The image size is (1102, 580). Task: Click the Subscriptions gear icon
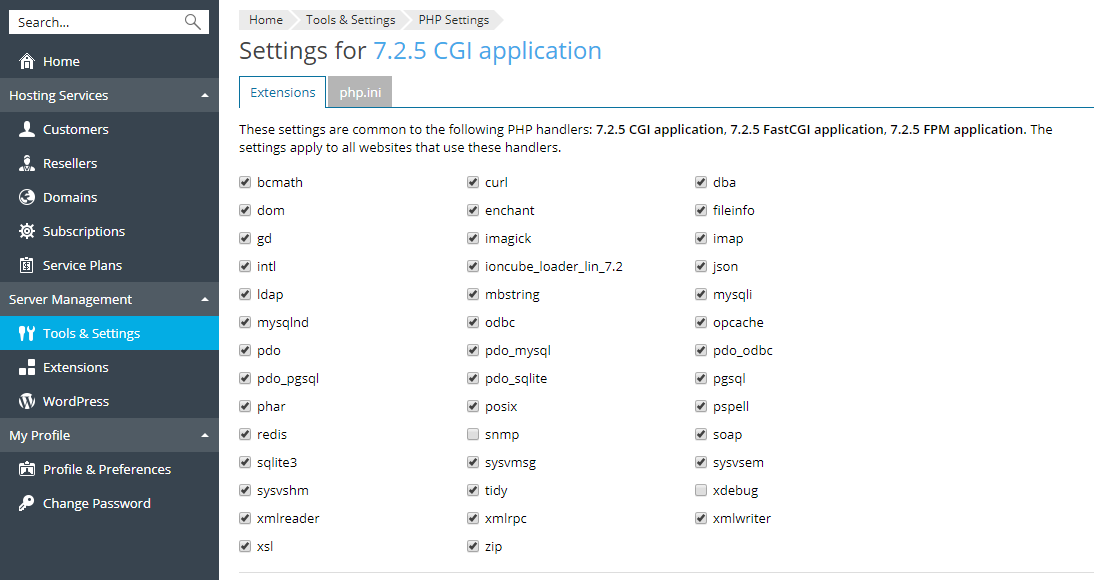pyautogui.click(x=27, y=232)
